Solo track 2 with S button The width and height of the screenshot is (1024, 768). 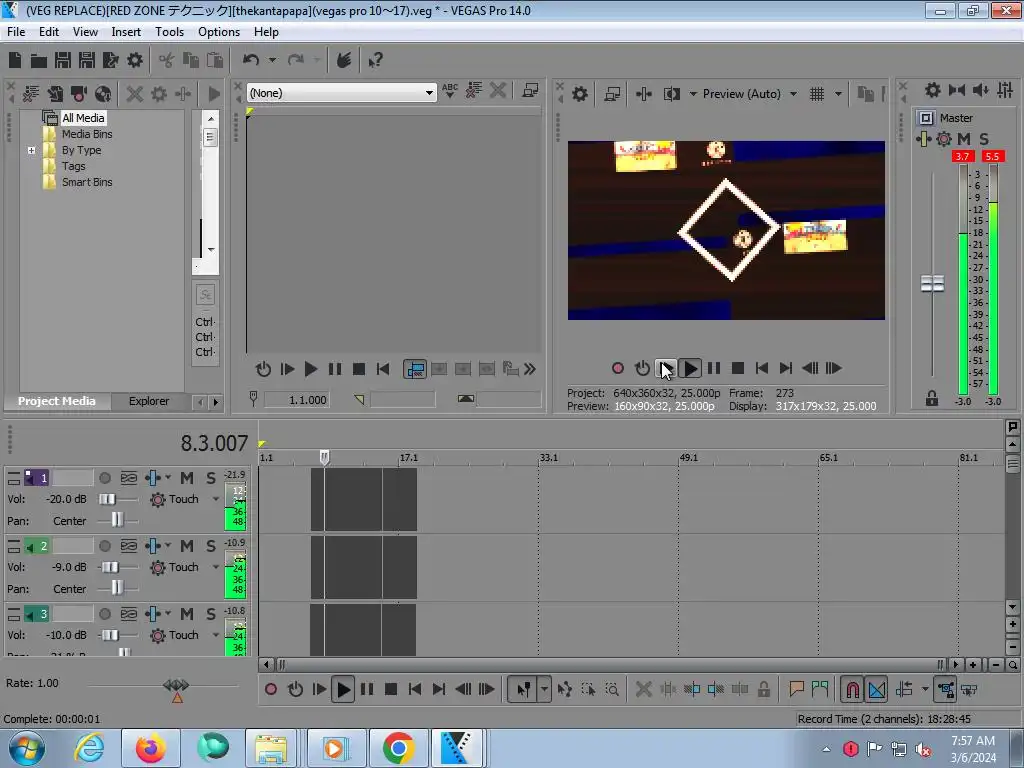click(211, 546)
